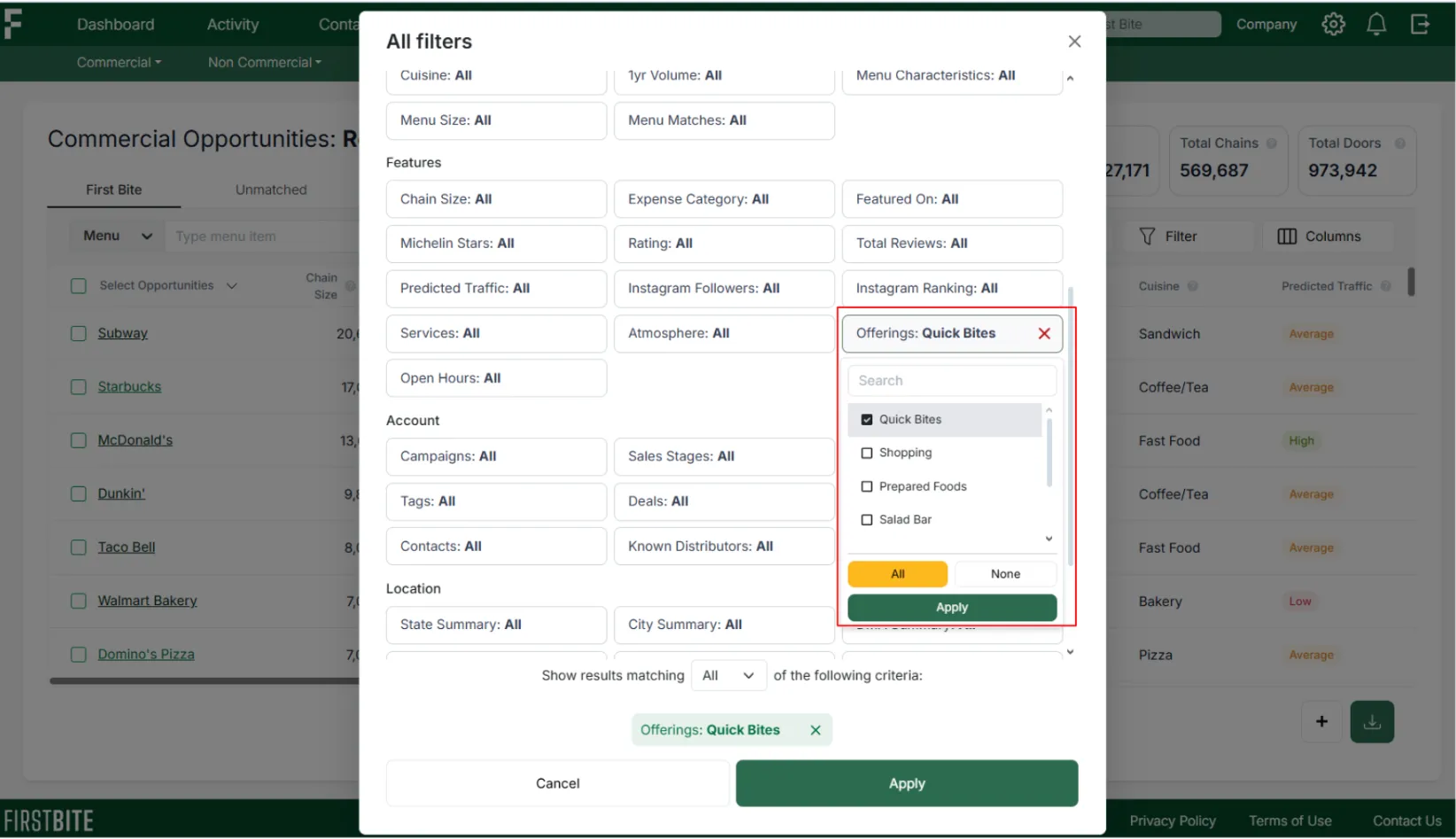Open the notifications bell icon
Screen dimensions: 1456x839
point(1376,25)
